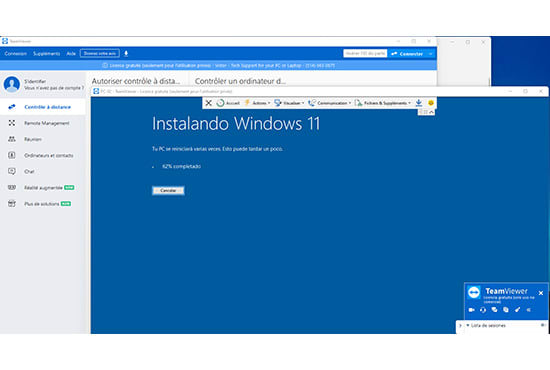The image size is (550, 370).
Task: Click the Chat bubble icon
Action: click(x=12, y=171)
